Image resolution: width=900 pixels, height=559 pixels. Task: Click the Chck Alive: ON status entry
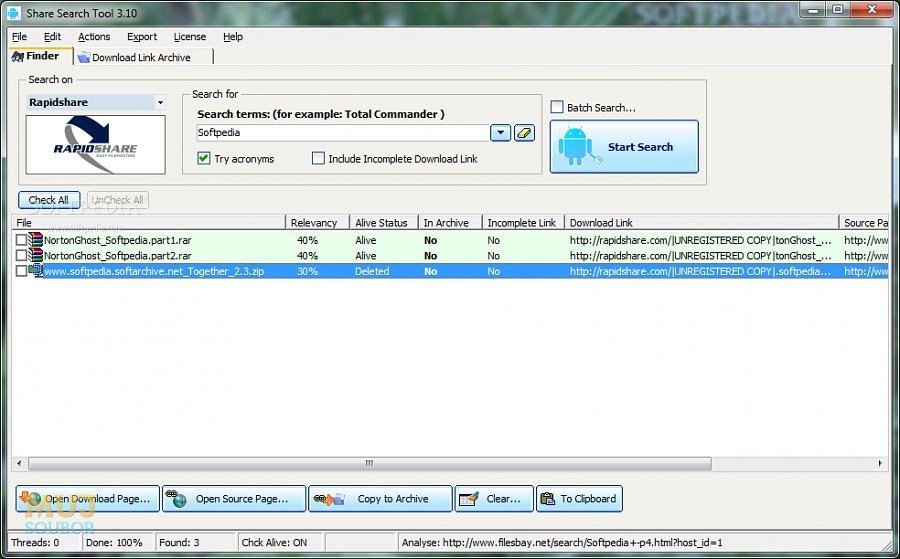pos(275,542)
